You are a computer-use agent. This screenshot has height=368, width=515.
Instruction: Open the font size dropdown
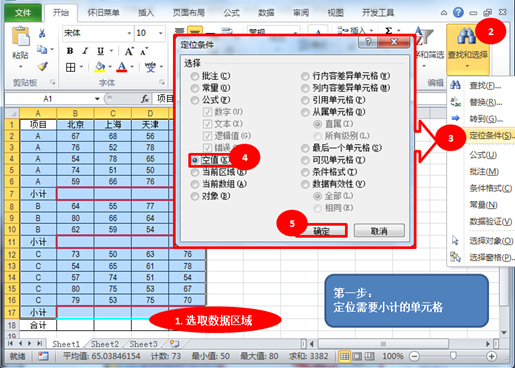[161, 33]
